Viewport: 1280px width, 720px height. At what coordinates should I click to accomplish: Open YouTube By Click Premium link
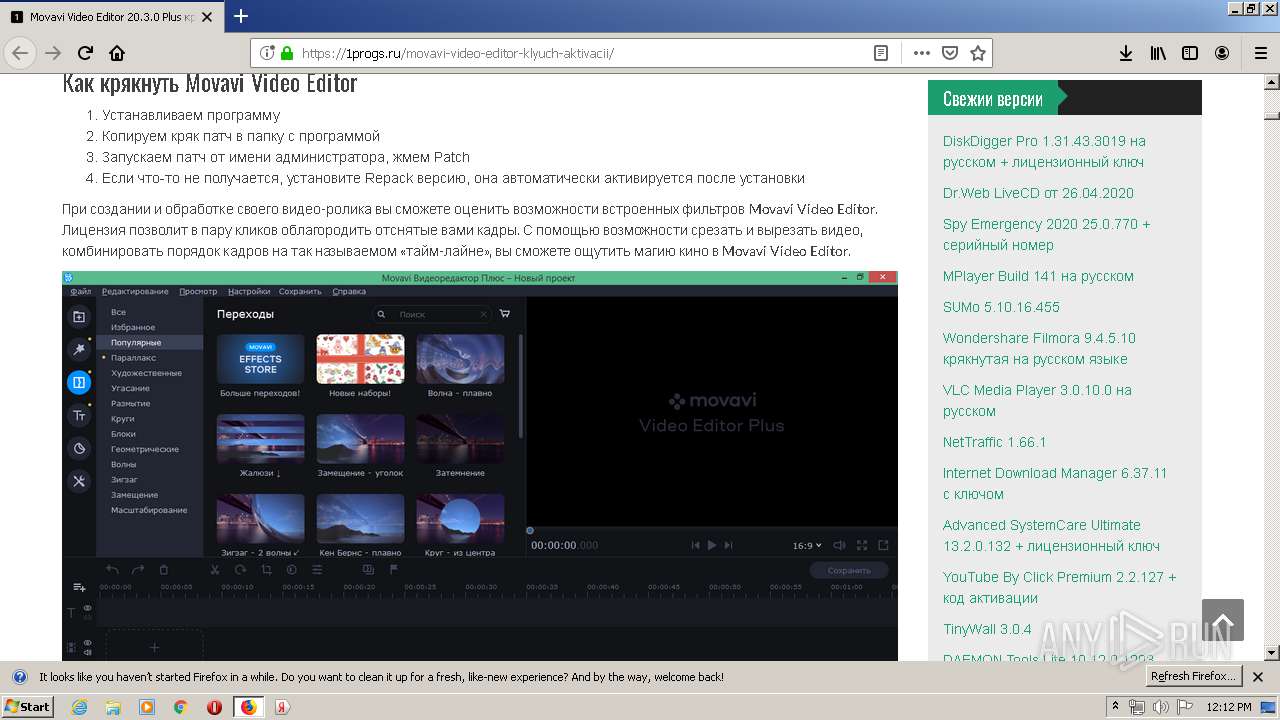pyautogui.click(x=1059, y=587)
